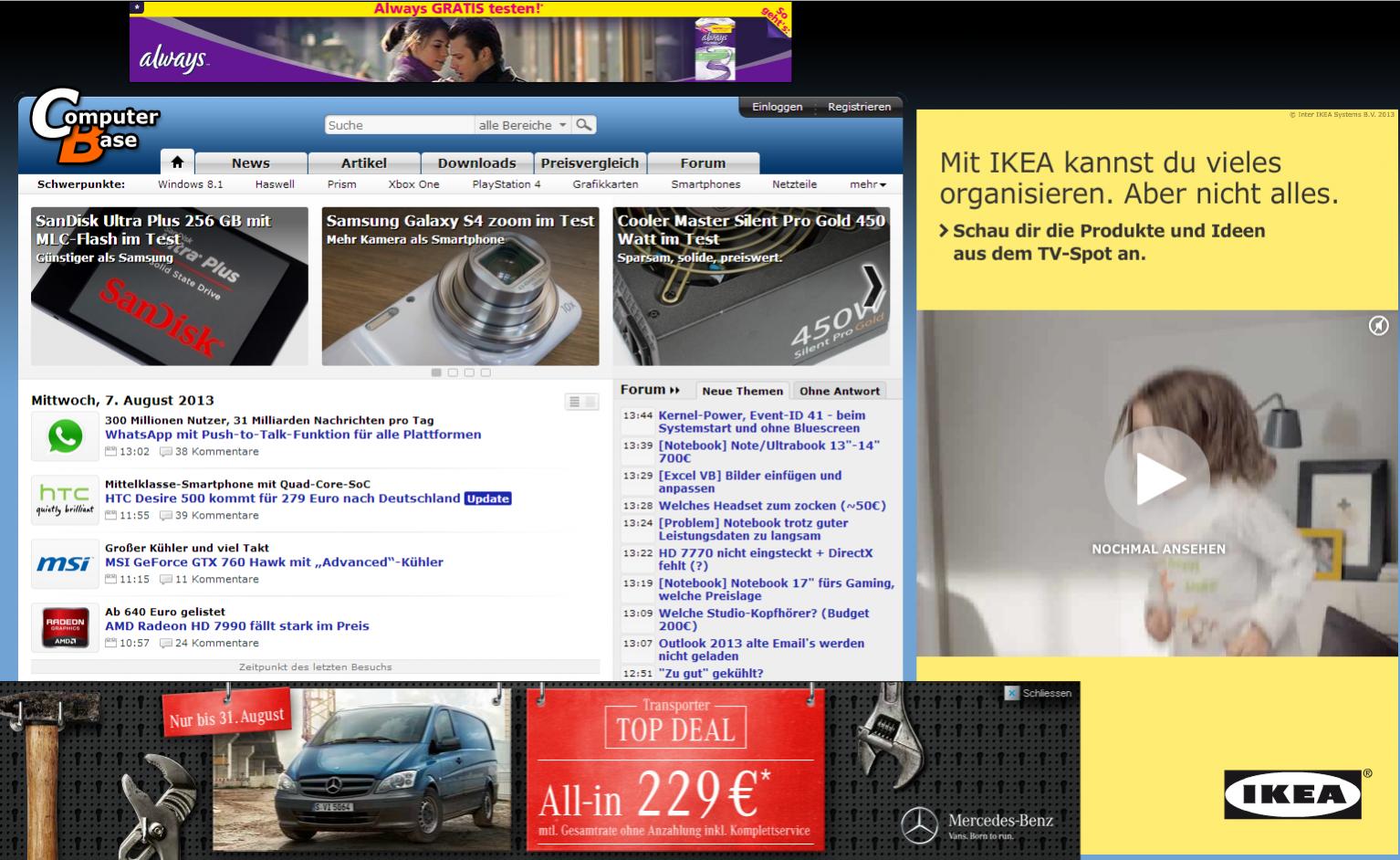The height and width of the screenshot is (860, 1400).
Task: Open MSI GeForce GTX 760 Hawk headline
Action: [x=274, y=562]
